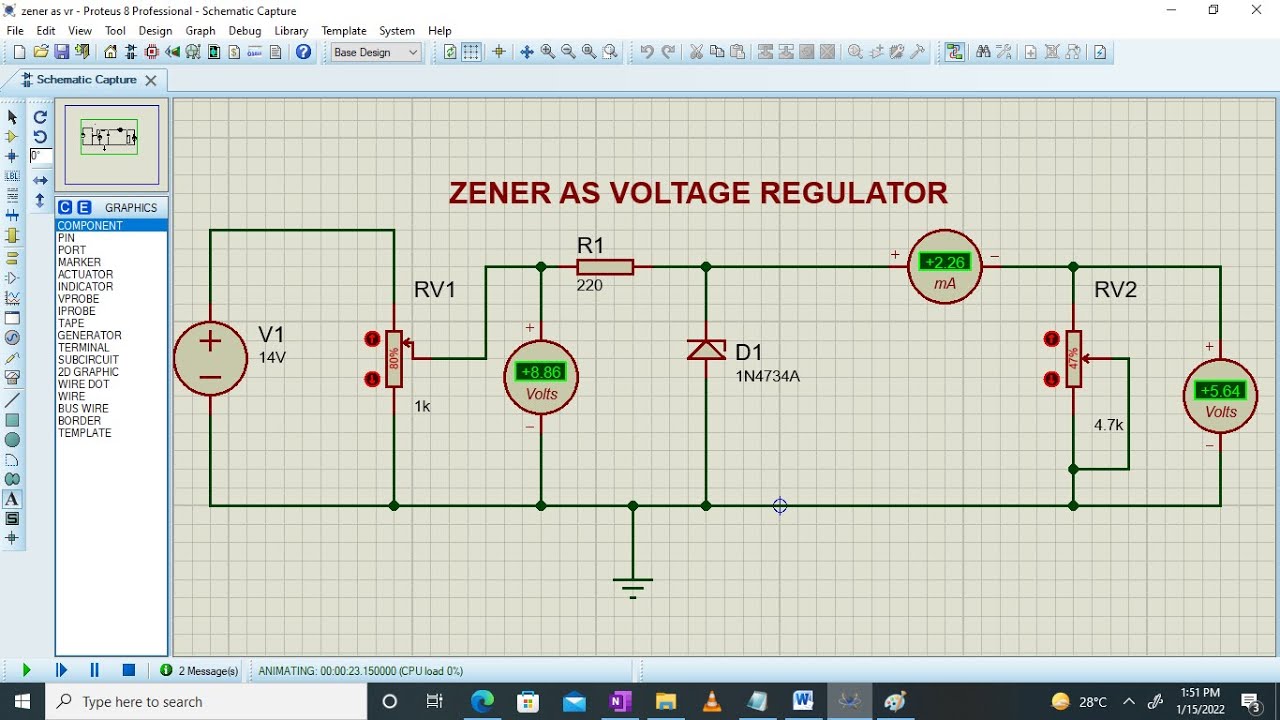Undo the last change

pyautogui.click(x=647, y=52)
